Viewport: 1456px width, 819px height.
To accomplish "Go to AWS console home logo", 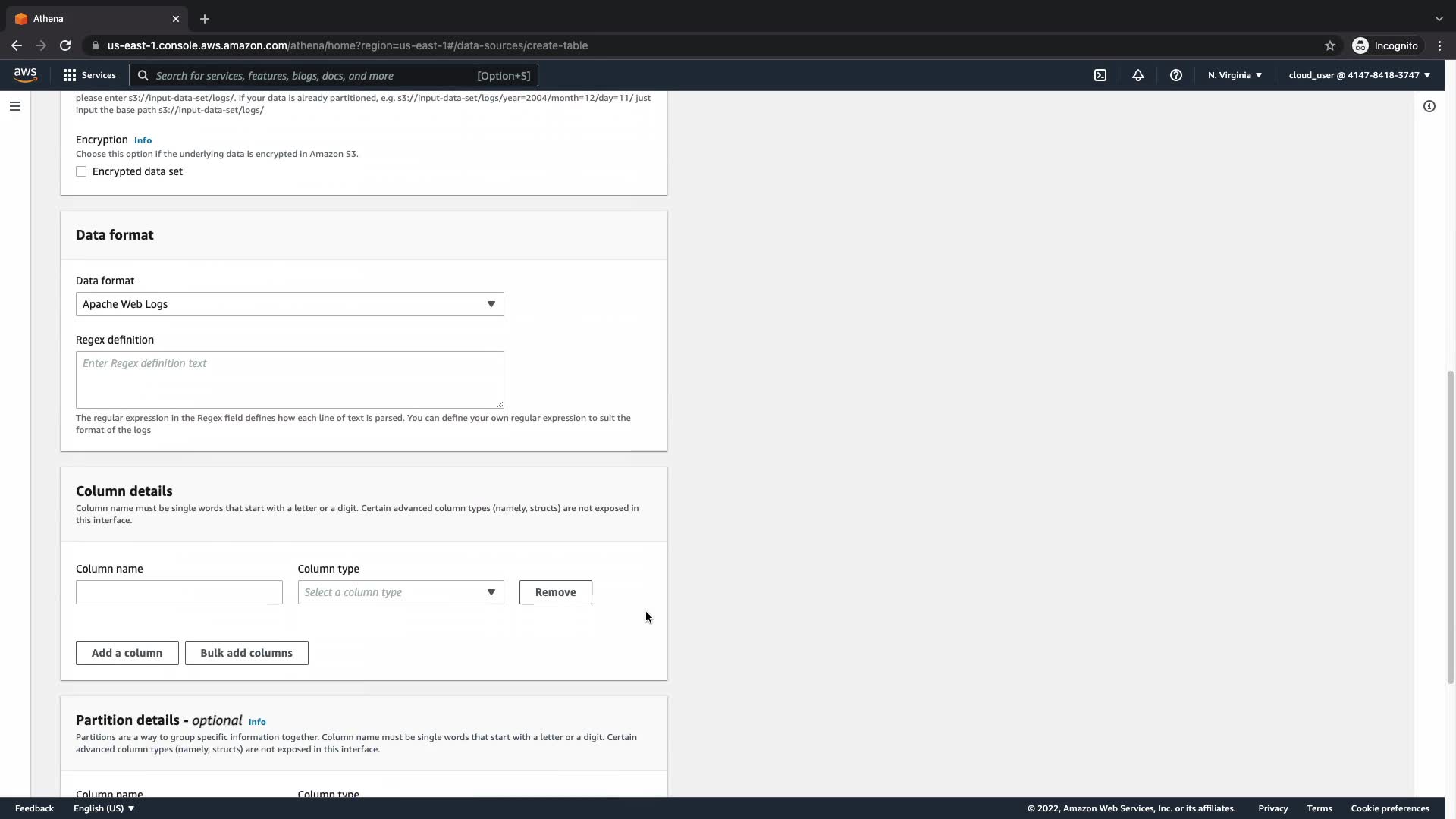I will tap(25, 74).
